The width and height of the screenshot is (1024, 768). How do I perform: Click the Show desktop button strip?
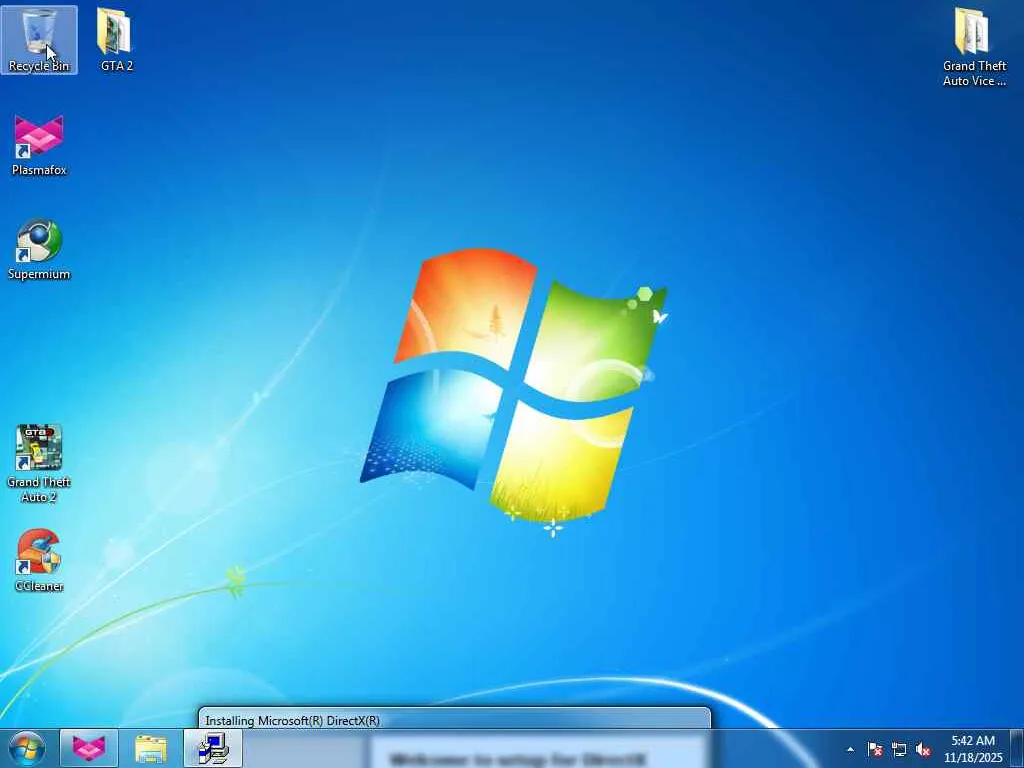pyautogui.click(x=1017, y=749)
